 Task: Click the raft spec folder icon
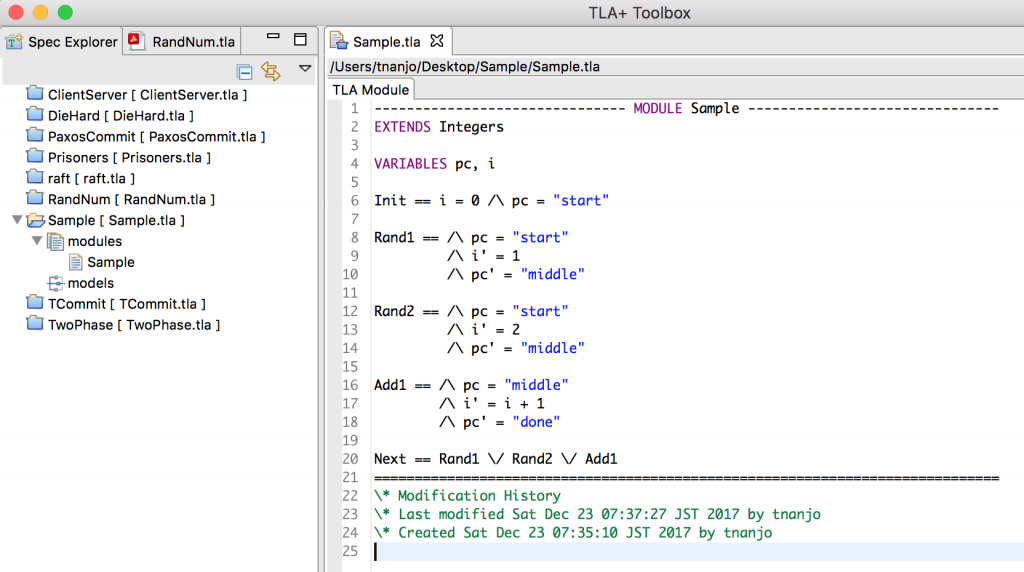click(35, 177)
